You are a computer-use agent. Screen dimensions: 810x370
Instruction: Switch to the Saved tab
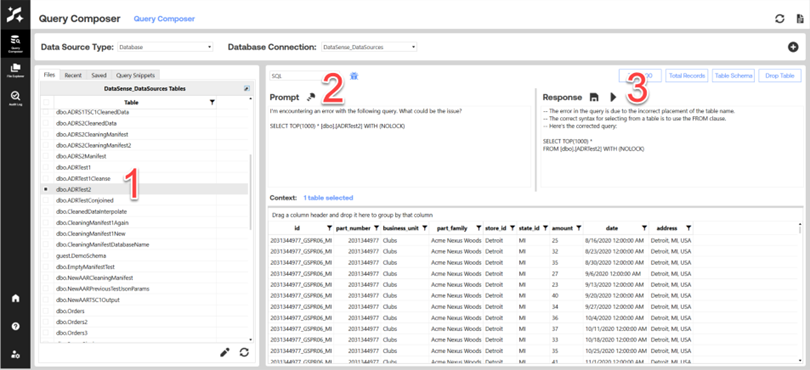tap(99, 75)
